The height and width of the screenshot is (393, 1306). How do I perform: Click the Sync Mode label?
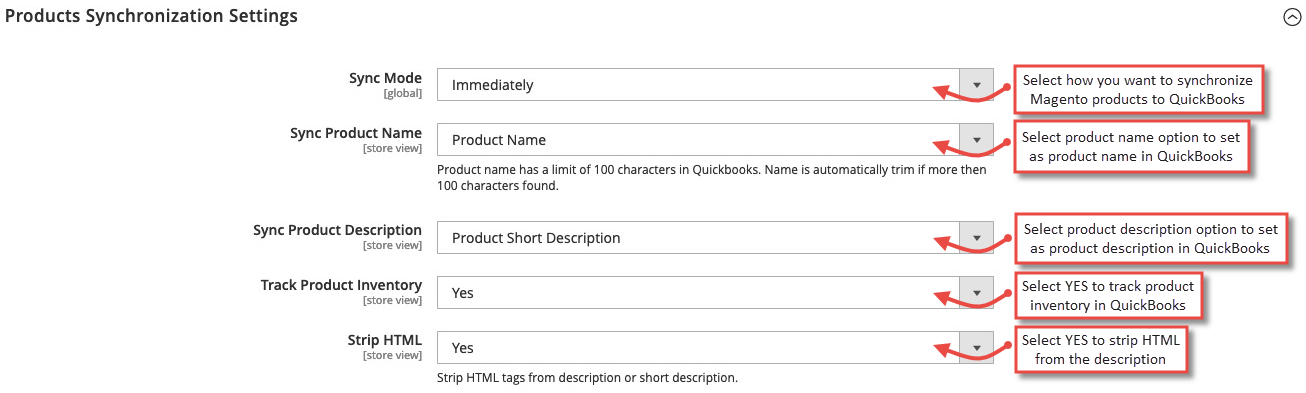tap(385, 78)
